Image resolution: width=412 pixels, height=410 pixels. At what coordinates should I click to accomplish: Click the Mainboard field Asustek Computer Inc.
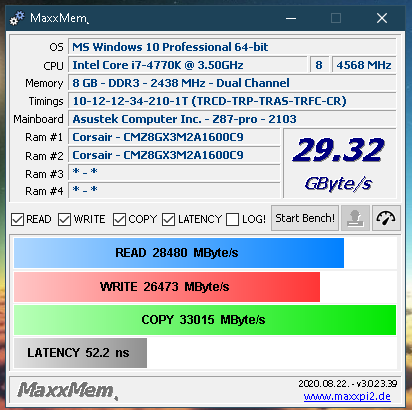pos(232,119)
